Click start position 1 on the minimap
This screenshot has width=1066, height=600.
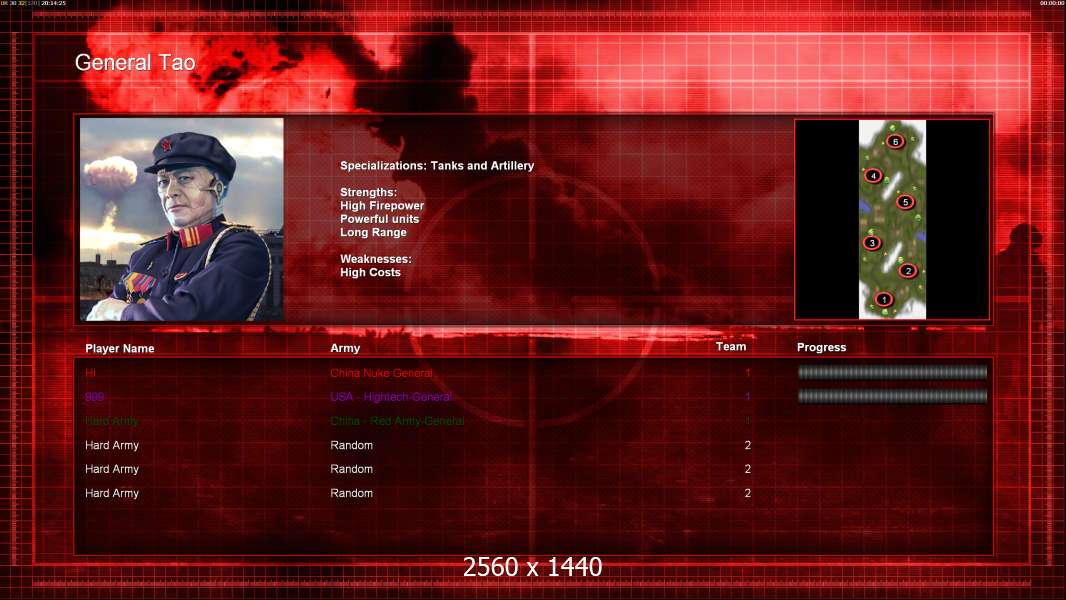tap(883, 299)
